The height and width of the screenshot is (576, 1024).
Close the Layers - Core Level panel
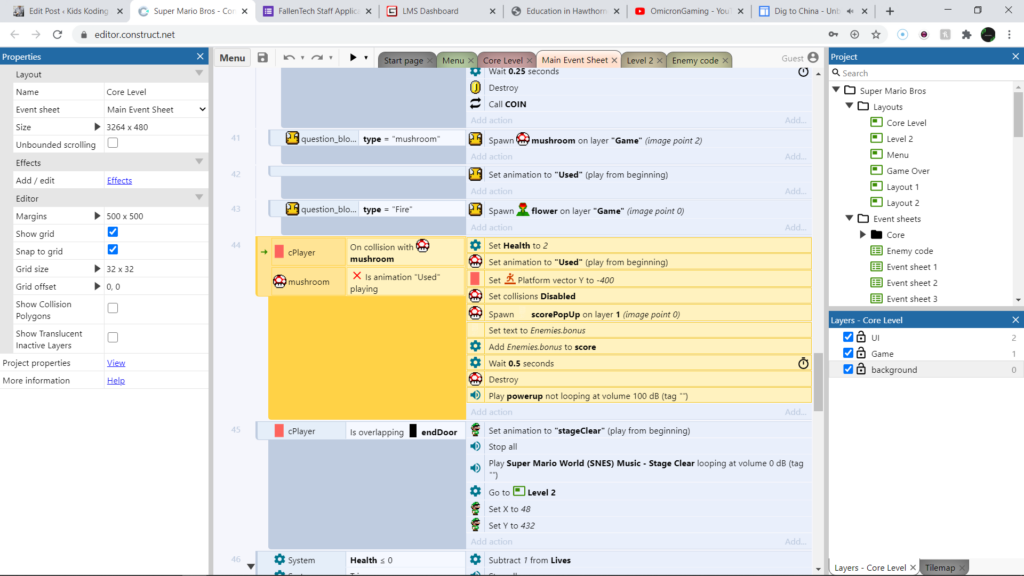pyautogui.click(x=1016, y=320)
